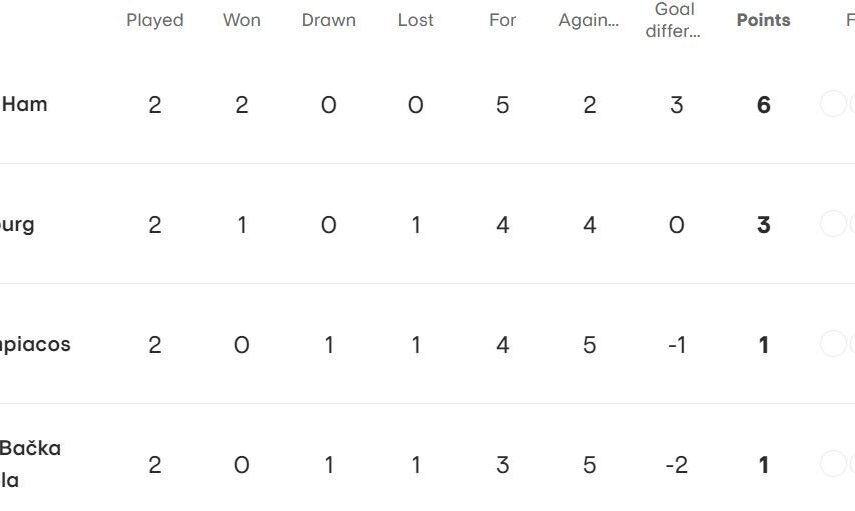Click the form circle in Olympiacos row

[833, 344]
